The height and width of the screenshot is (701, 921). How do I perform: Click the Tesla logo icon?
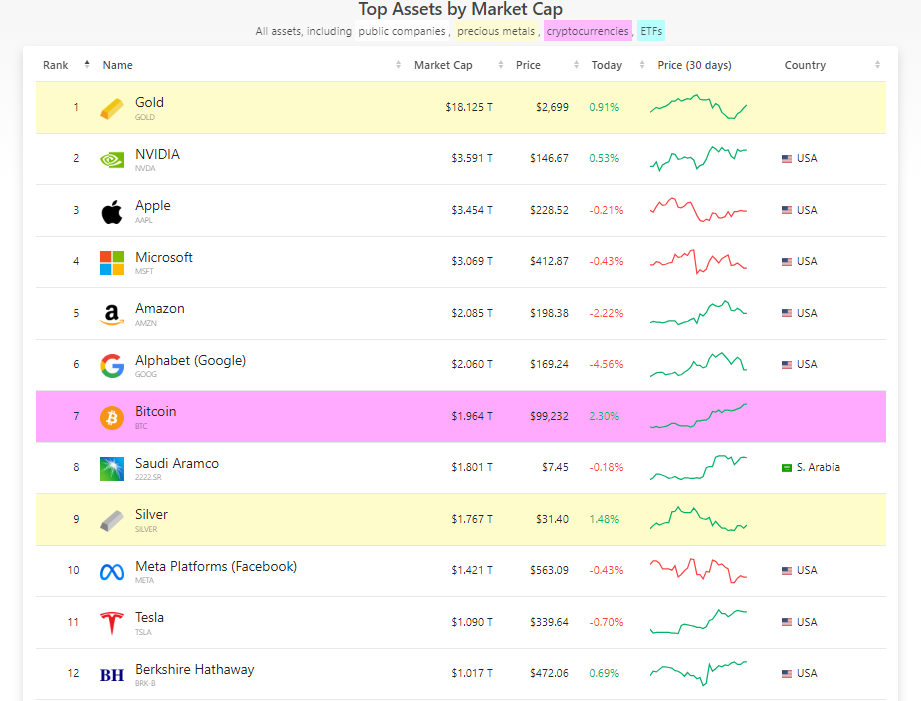tap(112, 623)
